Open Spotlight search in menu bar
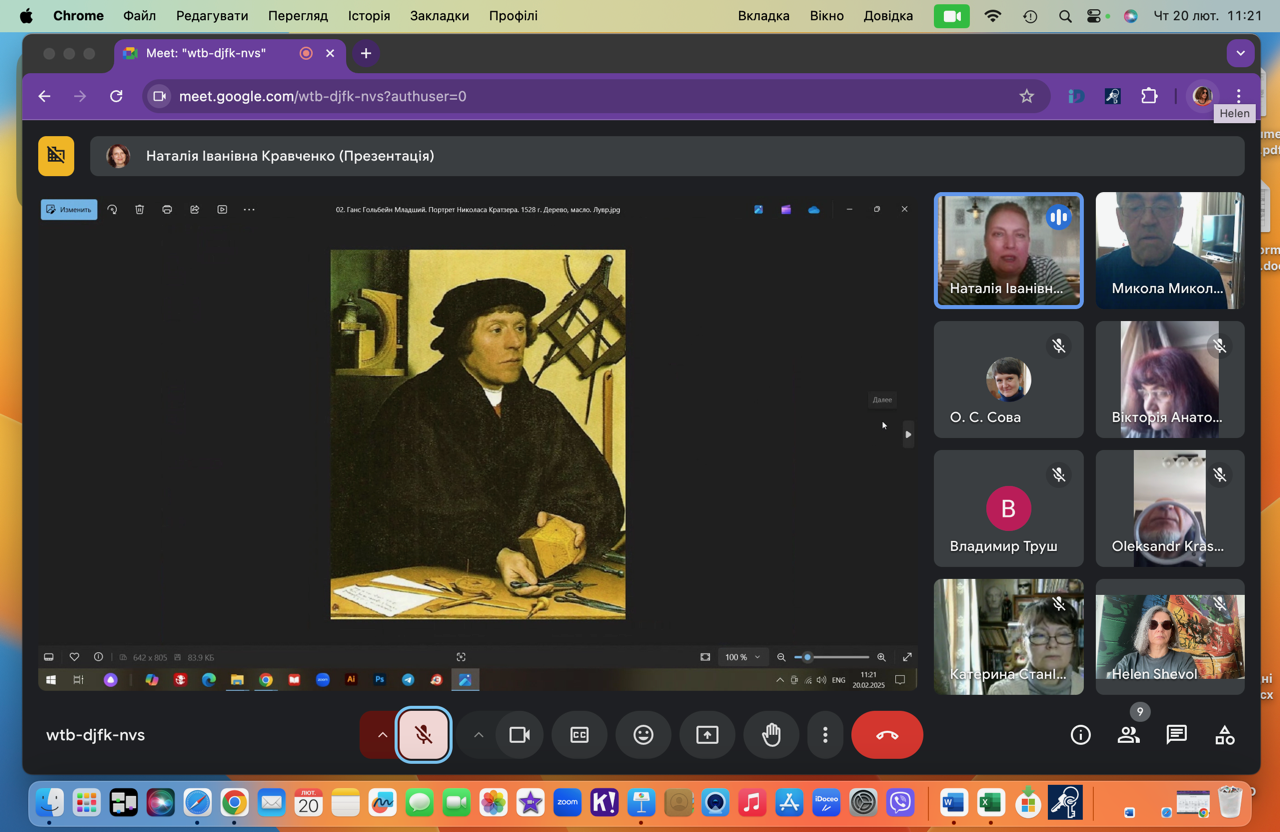 [1065, 16]
